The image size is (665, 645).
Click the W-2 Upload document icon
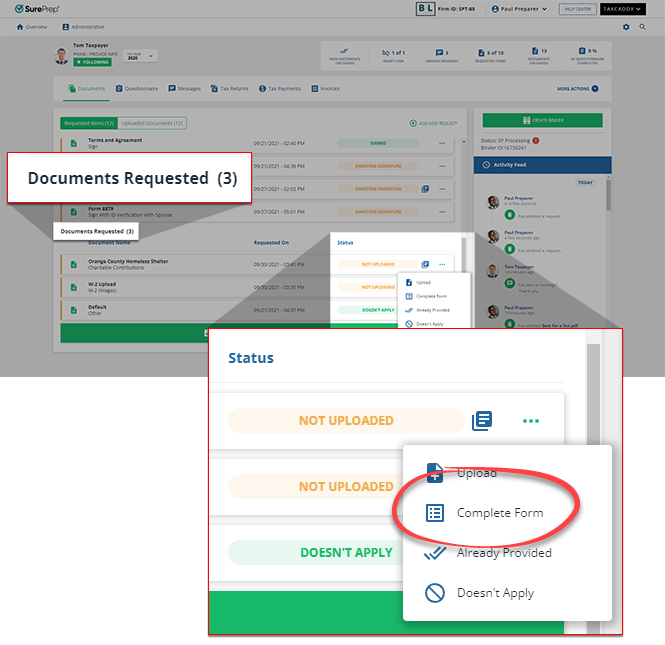[x=74, y=288]
